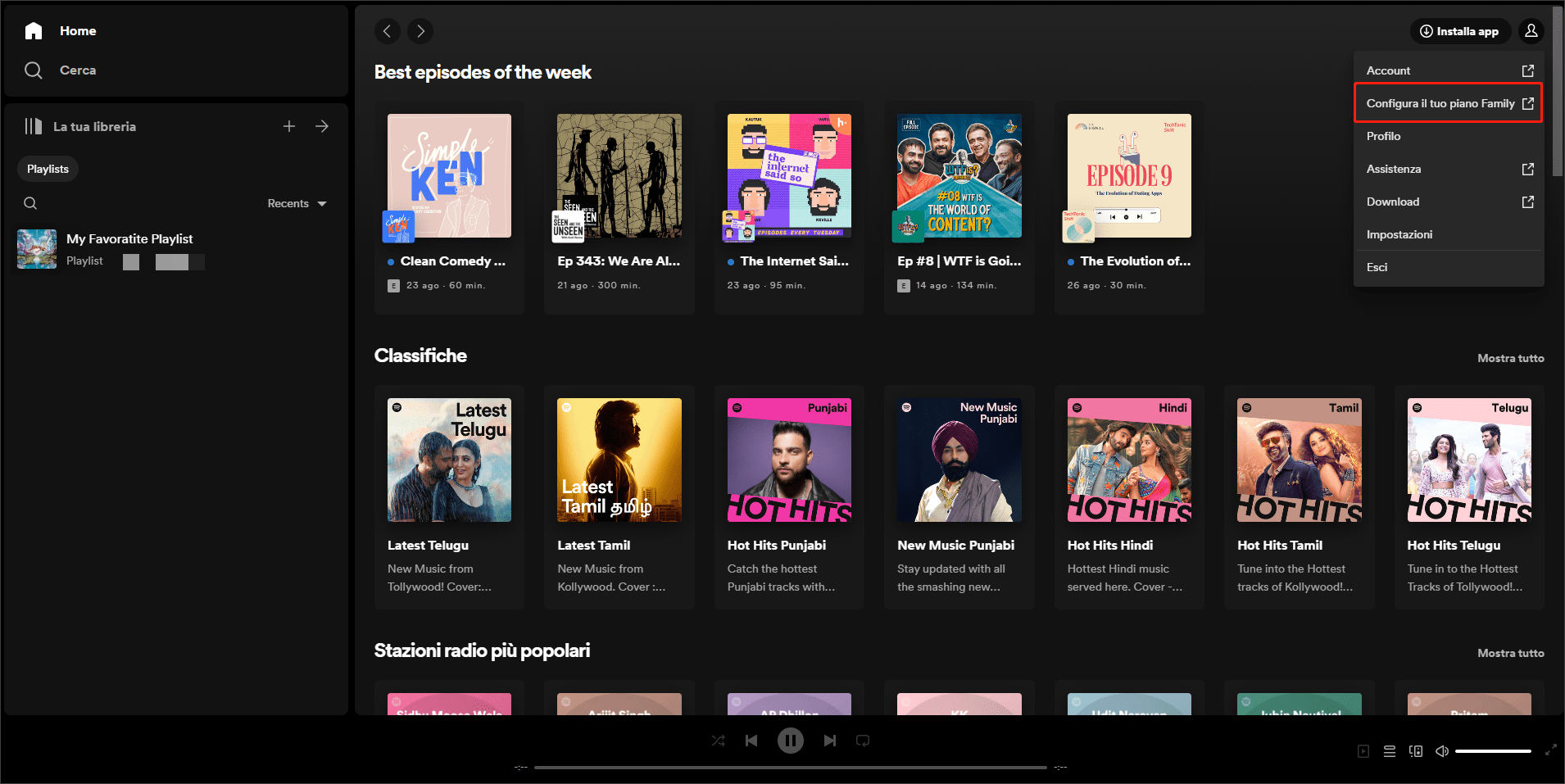Viewport: 1565px width, 784px height.
Task: Click plus to create a new playlist
Action: tap(289, 126)
